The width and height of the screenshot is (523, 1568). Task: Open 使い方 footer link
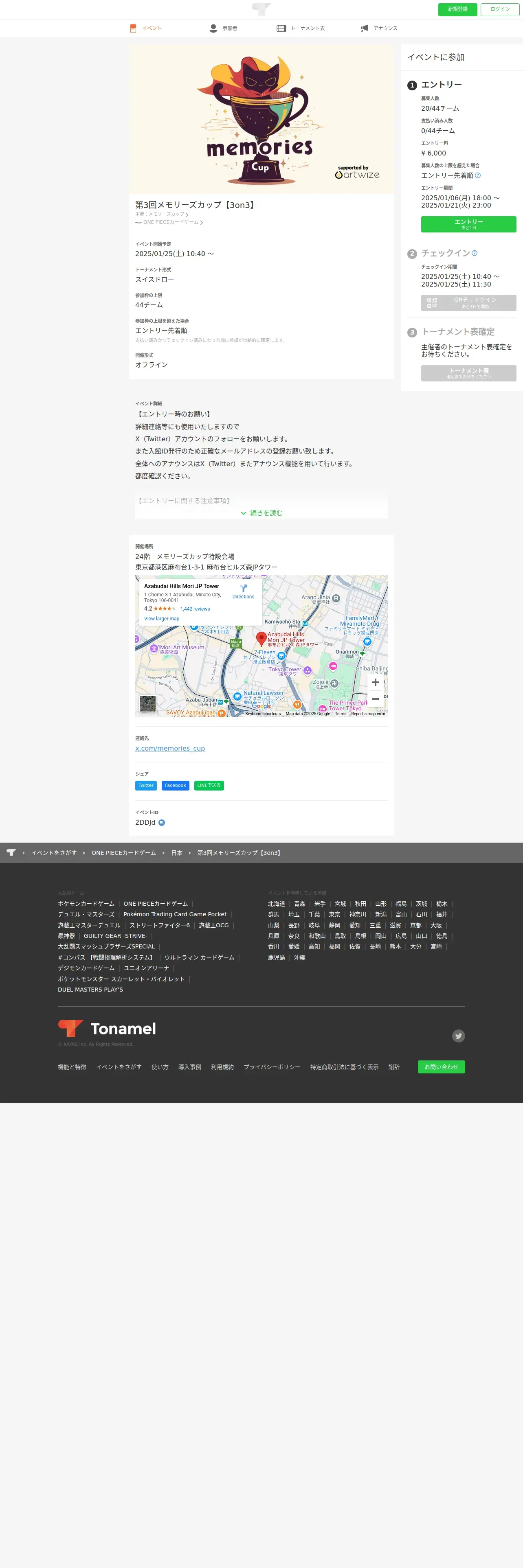(160, 1067)
